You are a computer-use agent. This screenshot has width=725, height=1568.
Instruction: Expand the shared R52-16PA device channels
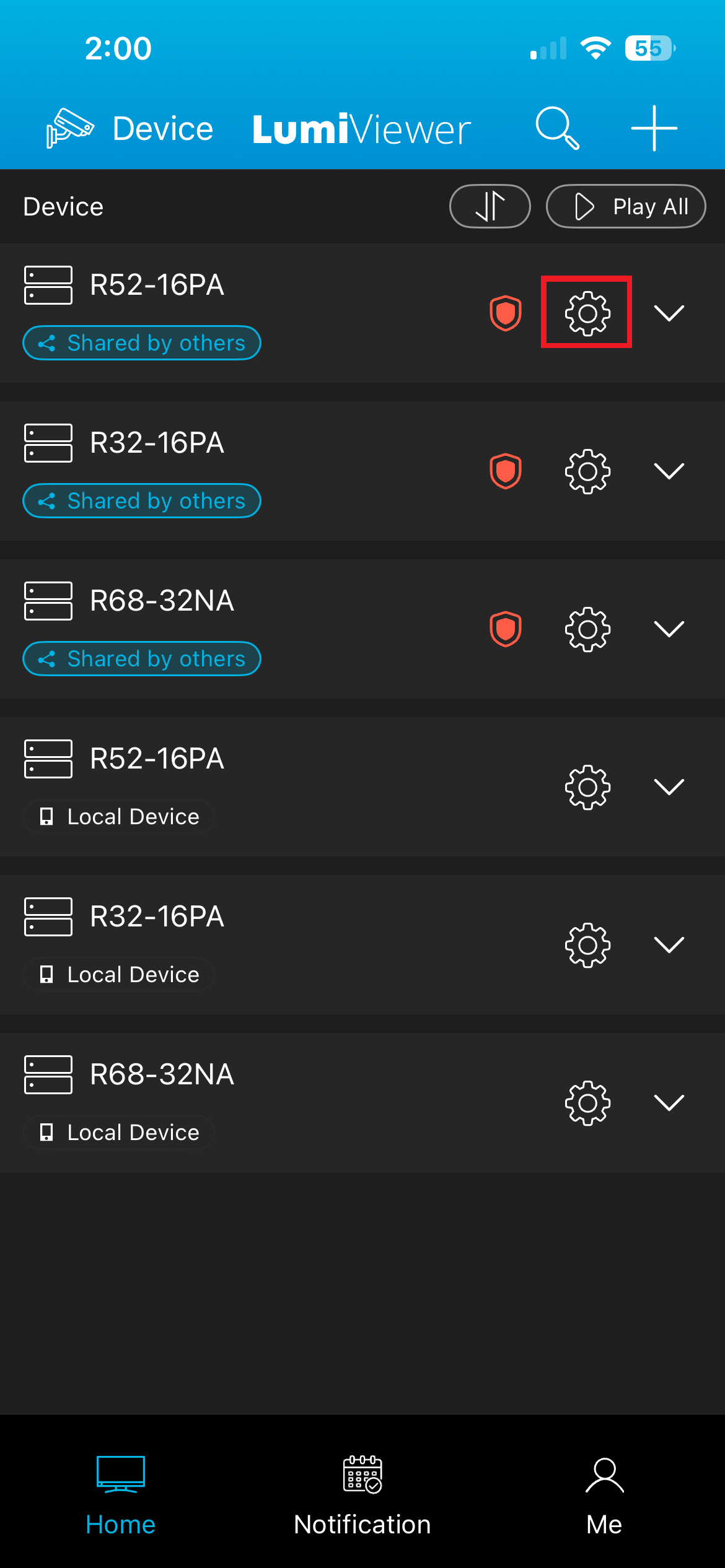669,313
